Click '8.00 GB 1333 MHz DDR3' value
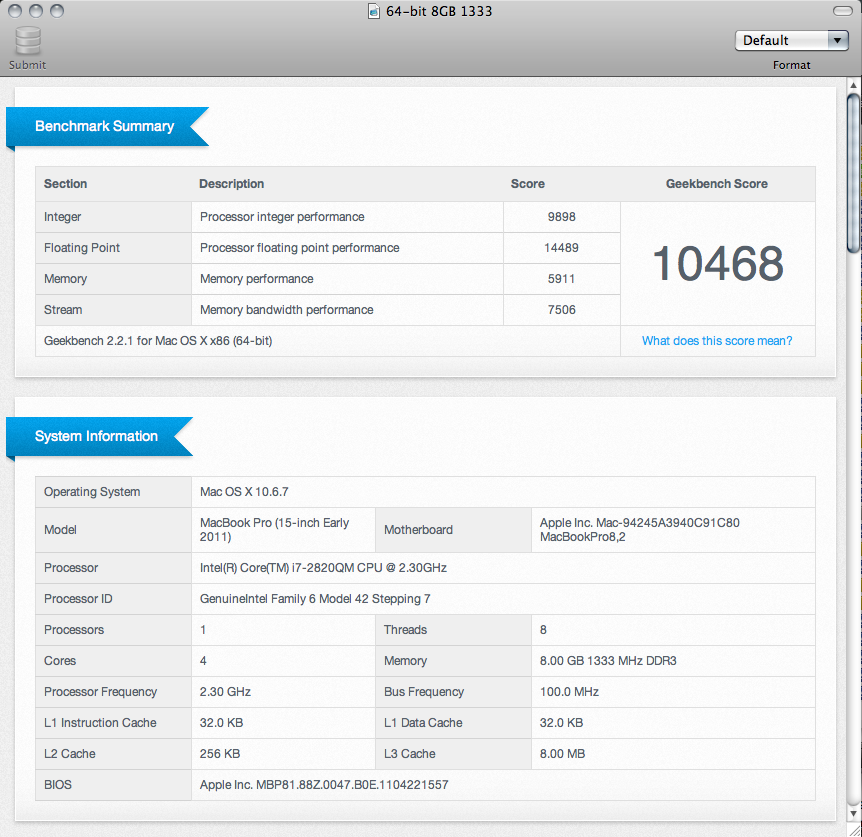The image size is (862, 837). coord(608,661)
